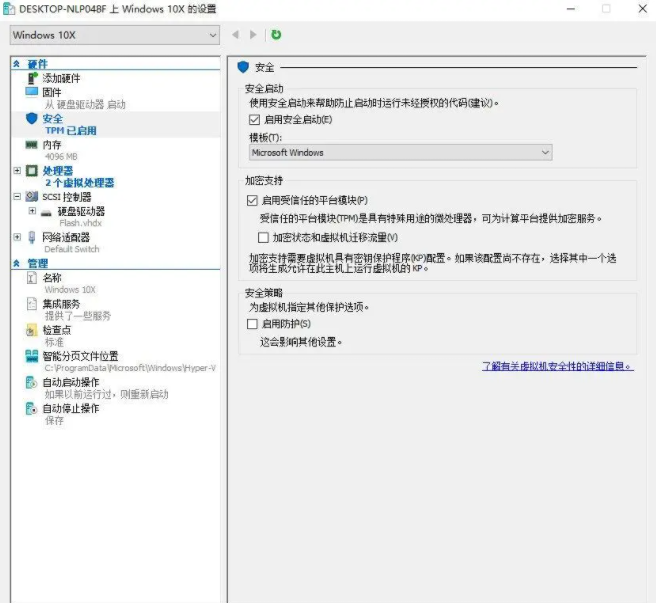The width and height of the screenshot is (656, 603).
Task: Select 集成服务 in the management section
Action: click(x=61, y=304)
